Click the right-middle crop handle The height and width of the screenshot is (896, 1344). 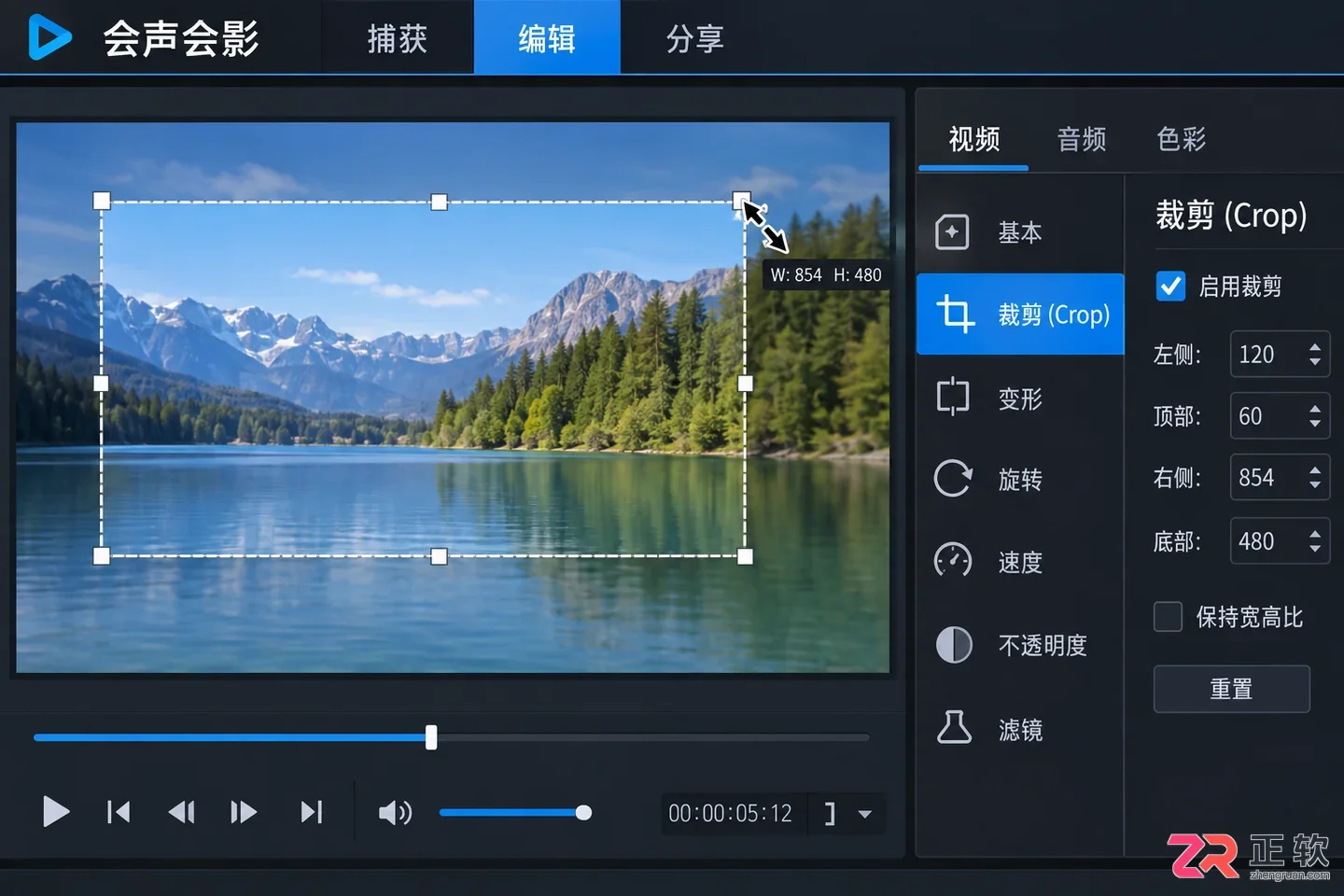point(745,383)
